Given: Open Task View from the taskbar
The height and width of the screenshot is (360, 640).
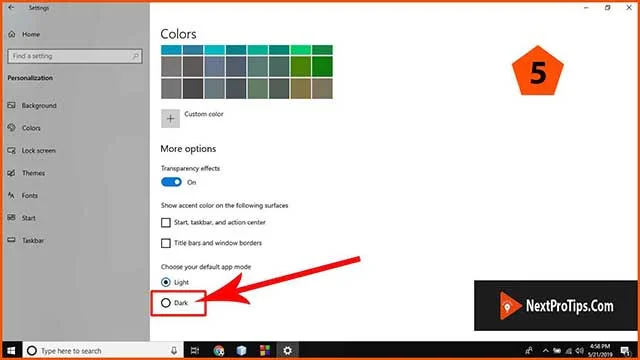Looking at the screenshot, I should tap(195, 351).
